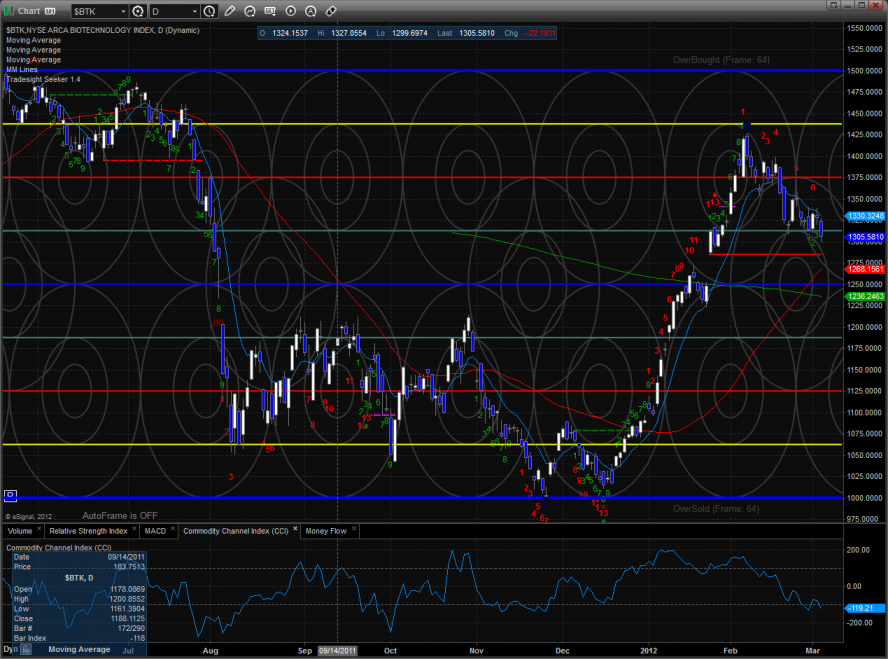
Task: Close the Volume tab
Action: (40, 530)
